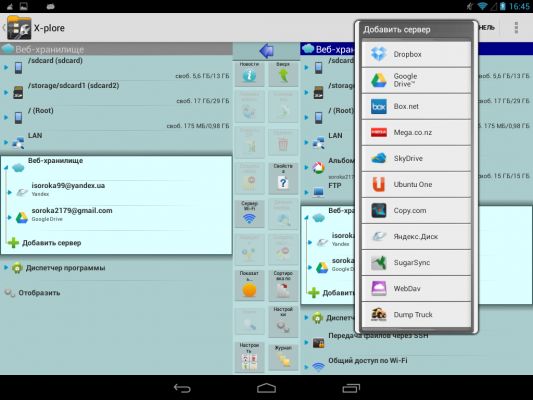Expand the soroka2179@gmail.com Google Drive account
The image size is (533, 400).
point(116,217)
